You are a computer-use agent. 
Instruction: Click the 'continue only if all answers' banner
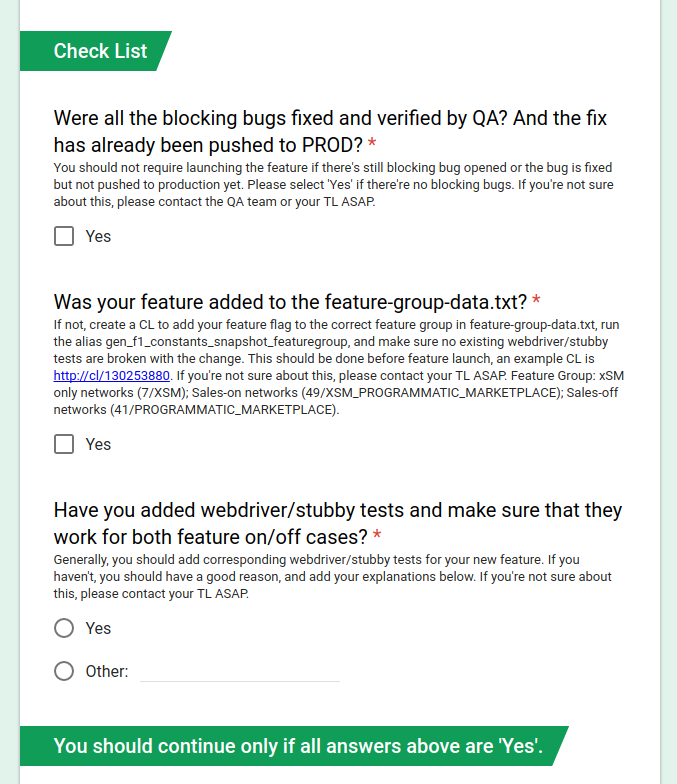pos(294,746)
